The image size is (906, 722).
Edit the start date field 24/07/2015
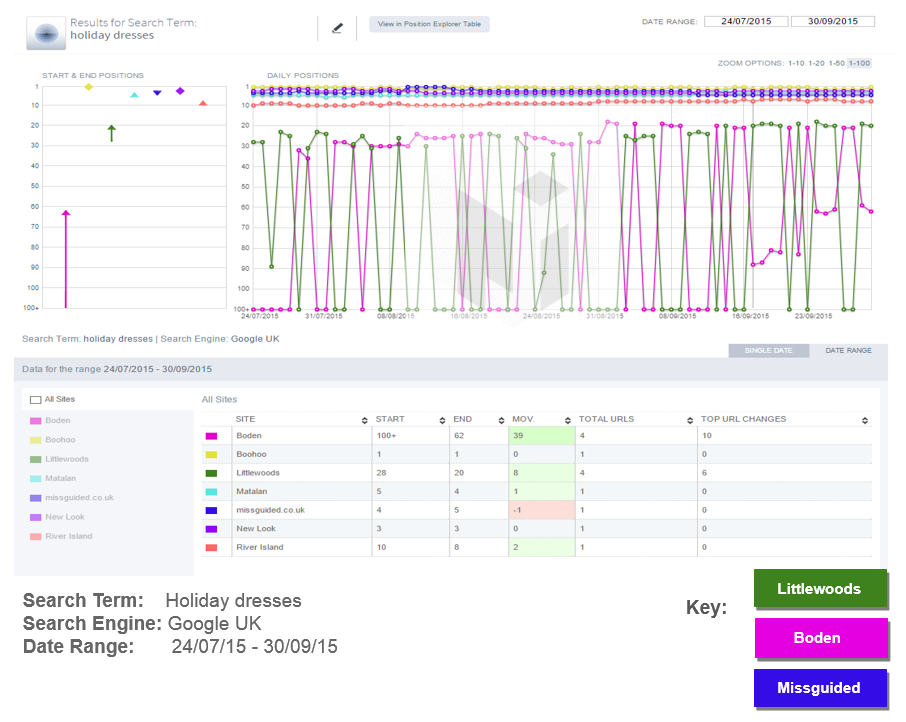tap(746, 21)
